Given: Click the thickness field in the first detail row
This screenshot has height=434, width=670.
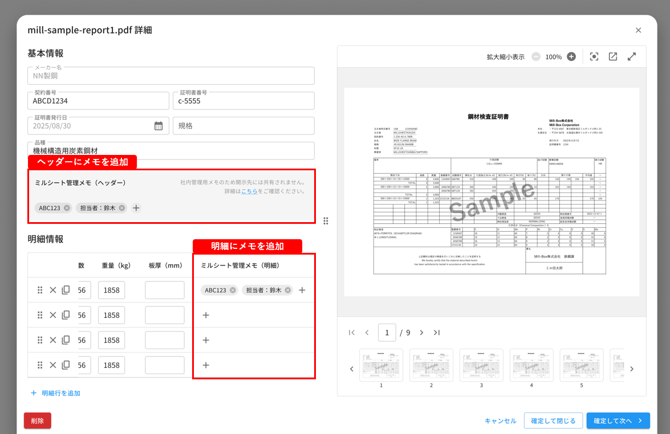Looking at the screenshot, I should [x=165, y=290].
